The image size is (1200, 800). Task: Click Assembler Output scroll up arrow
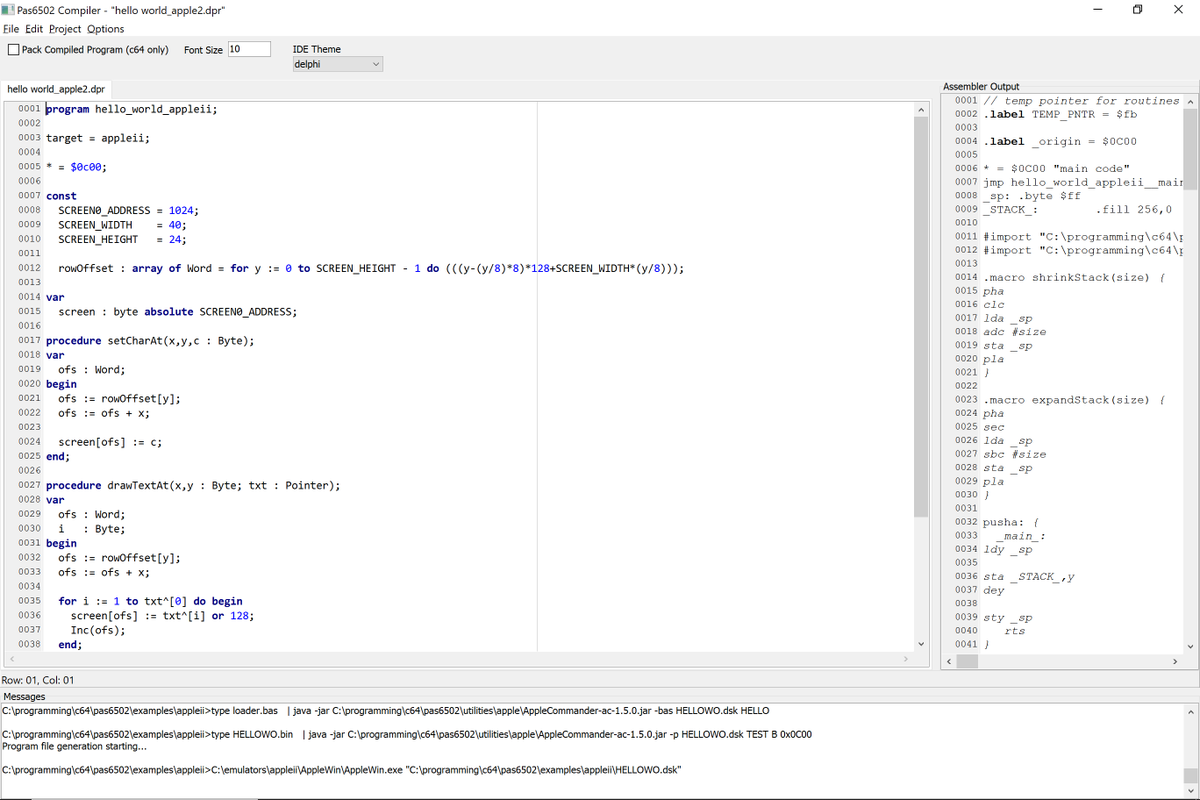1190,101
